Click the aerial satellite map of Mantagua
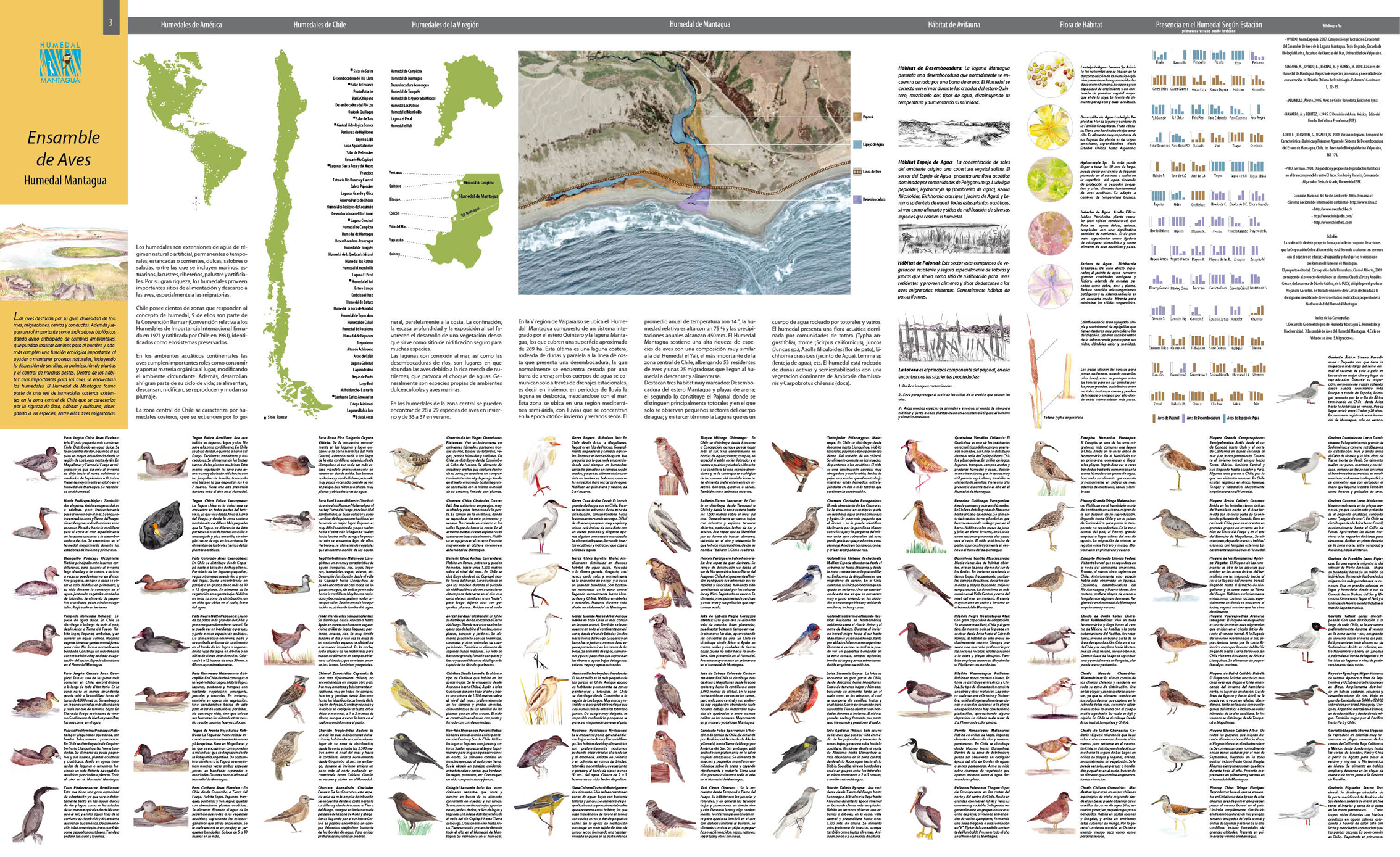This screenshot has height=857, width=1400. click(683, 172)
